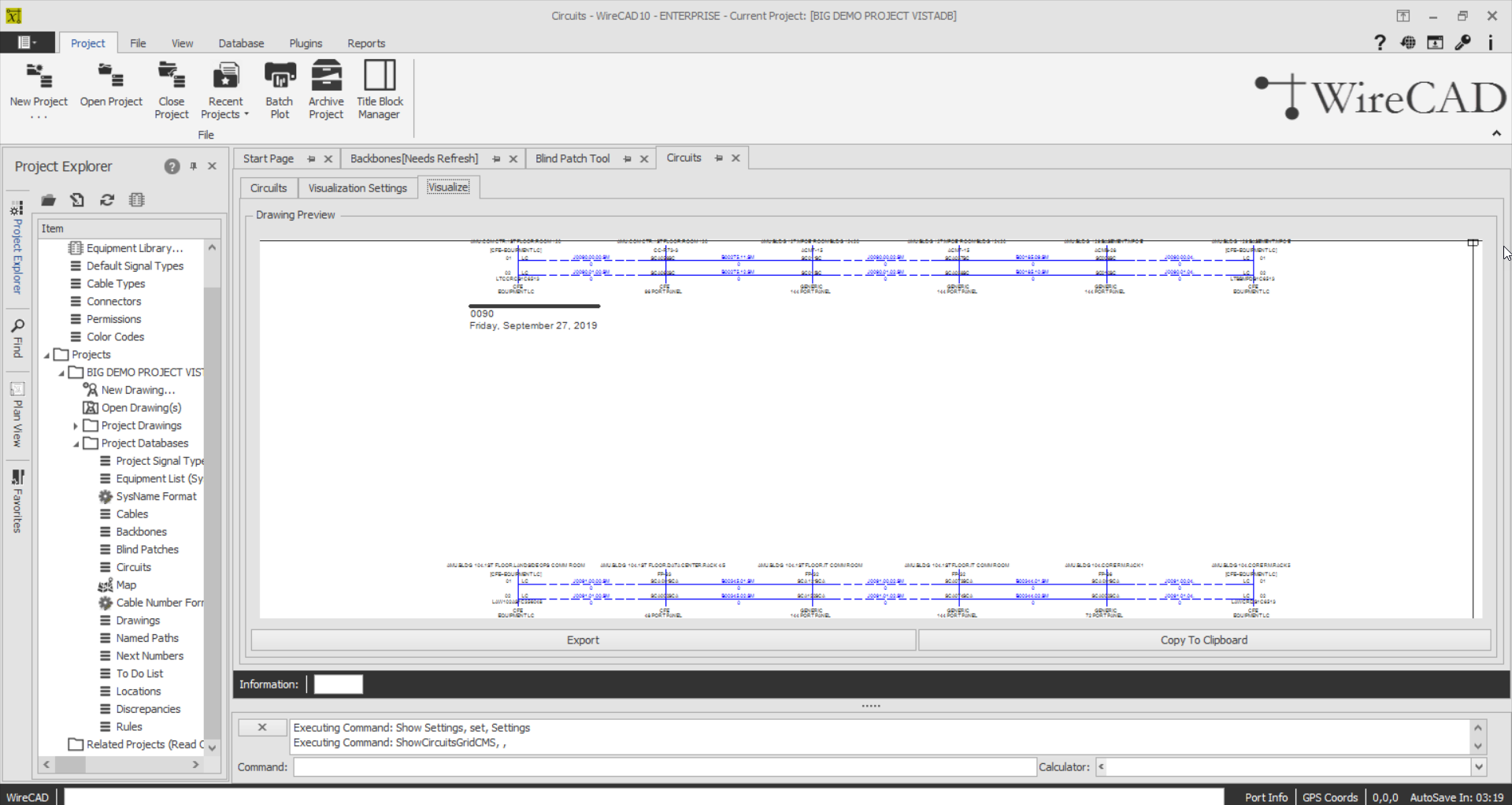The image size is (1512, 805).
Task: Select Discrepancies tree item
Action: tap(139, 709)
